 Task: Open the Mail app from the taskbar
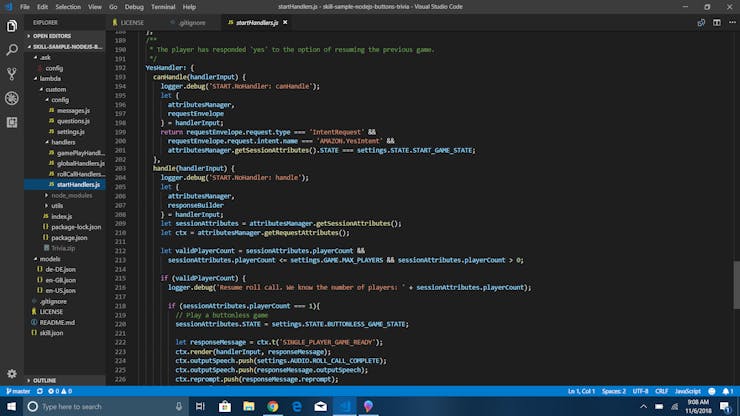(x=321, y=406)
